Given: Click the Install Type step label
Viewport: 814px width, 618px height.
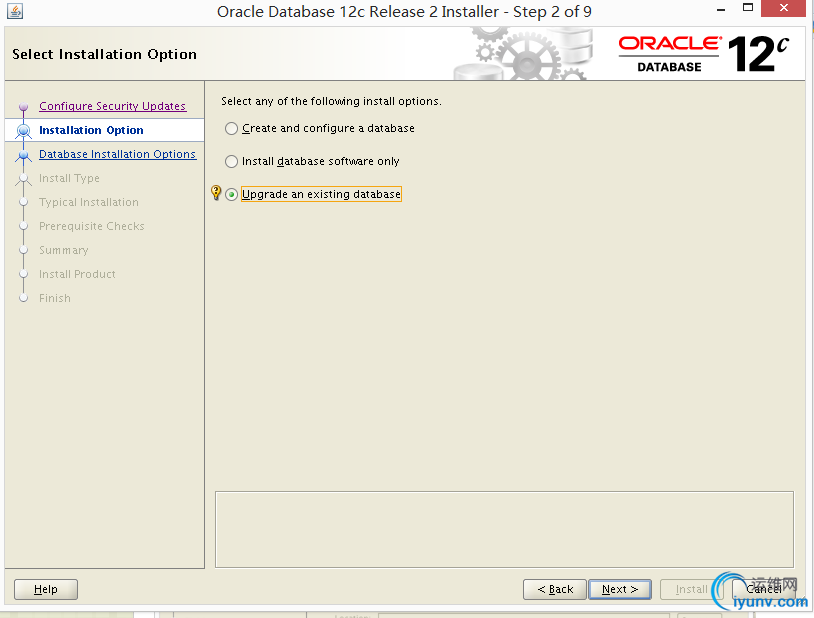Looking at the screenshot, I should (69, 178).
